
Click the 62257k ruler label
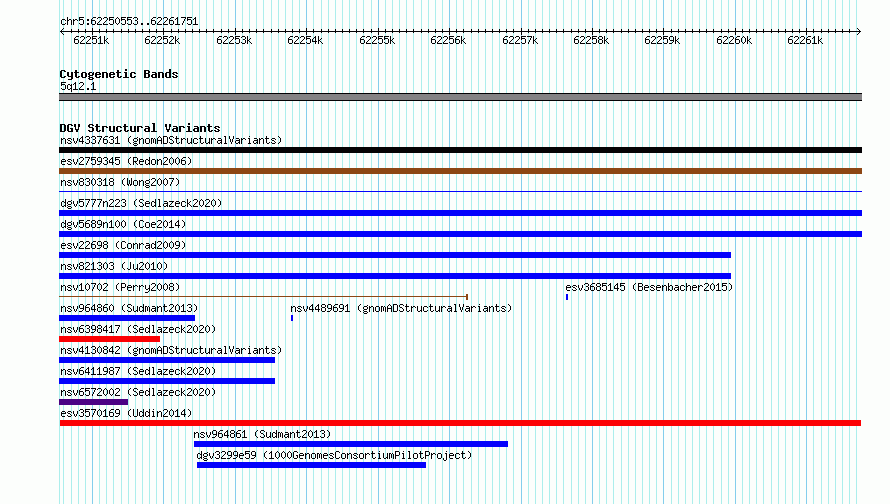click(x=520, y=40)
